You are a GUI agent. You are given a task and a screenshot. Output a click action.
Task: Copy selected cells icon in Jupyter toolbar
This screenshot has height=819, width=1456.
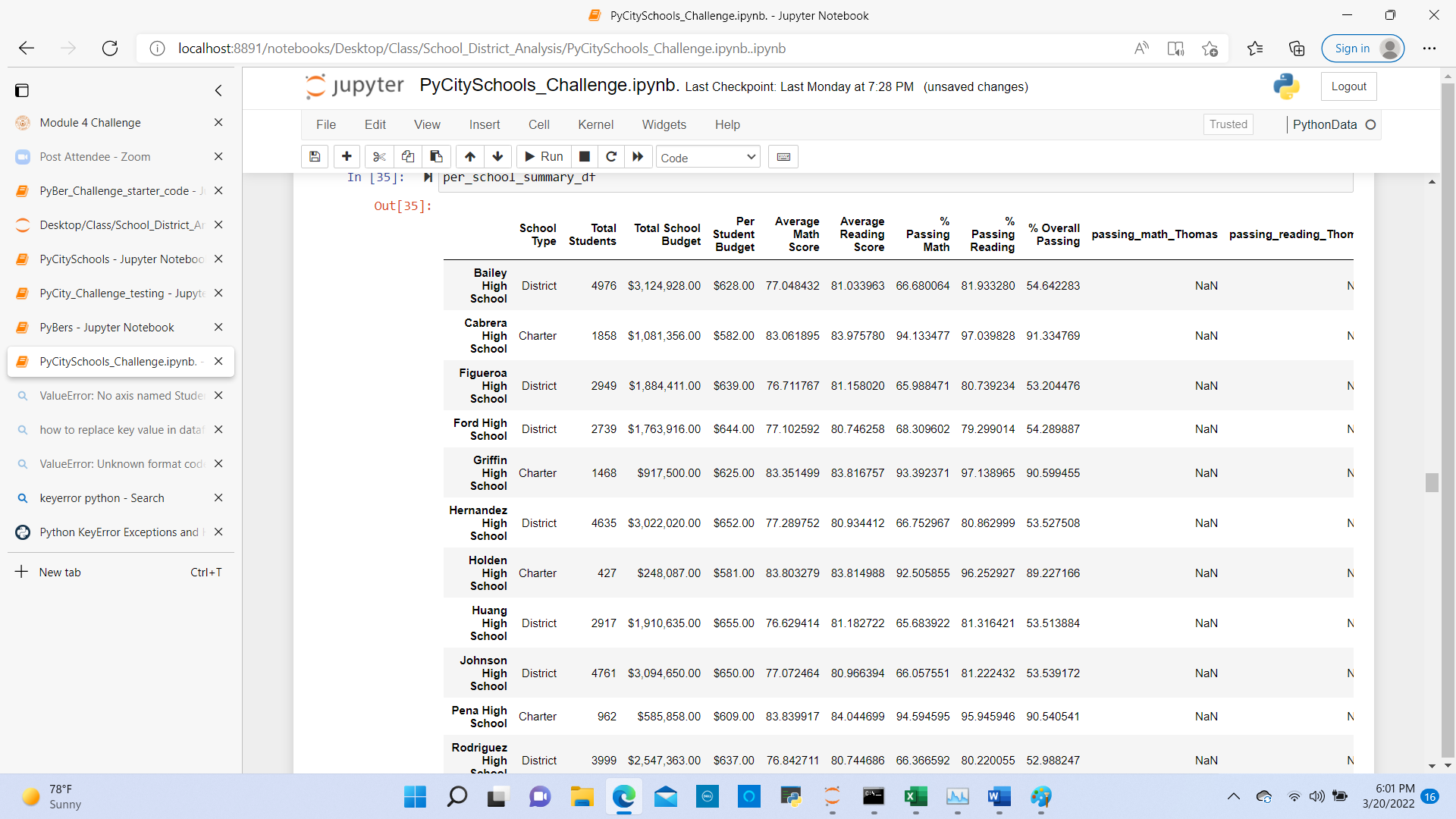click(408, 157)
